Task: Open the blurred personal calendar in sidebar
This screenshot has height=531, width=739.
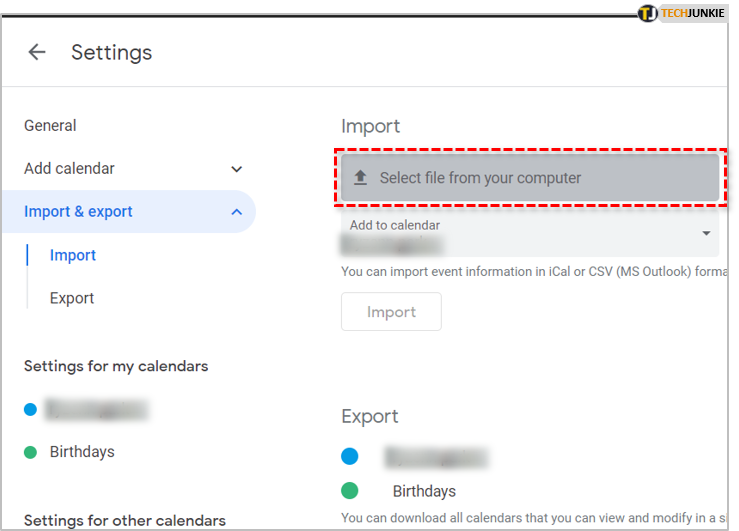Action: pyautogui.click(x=97, y=409)
